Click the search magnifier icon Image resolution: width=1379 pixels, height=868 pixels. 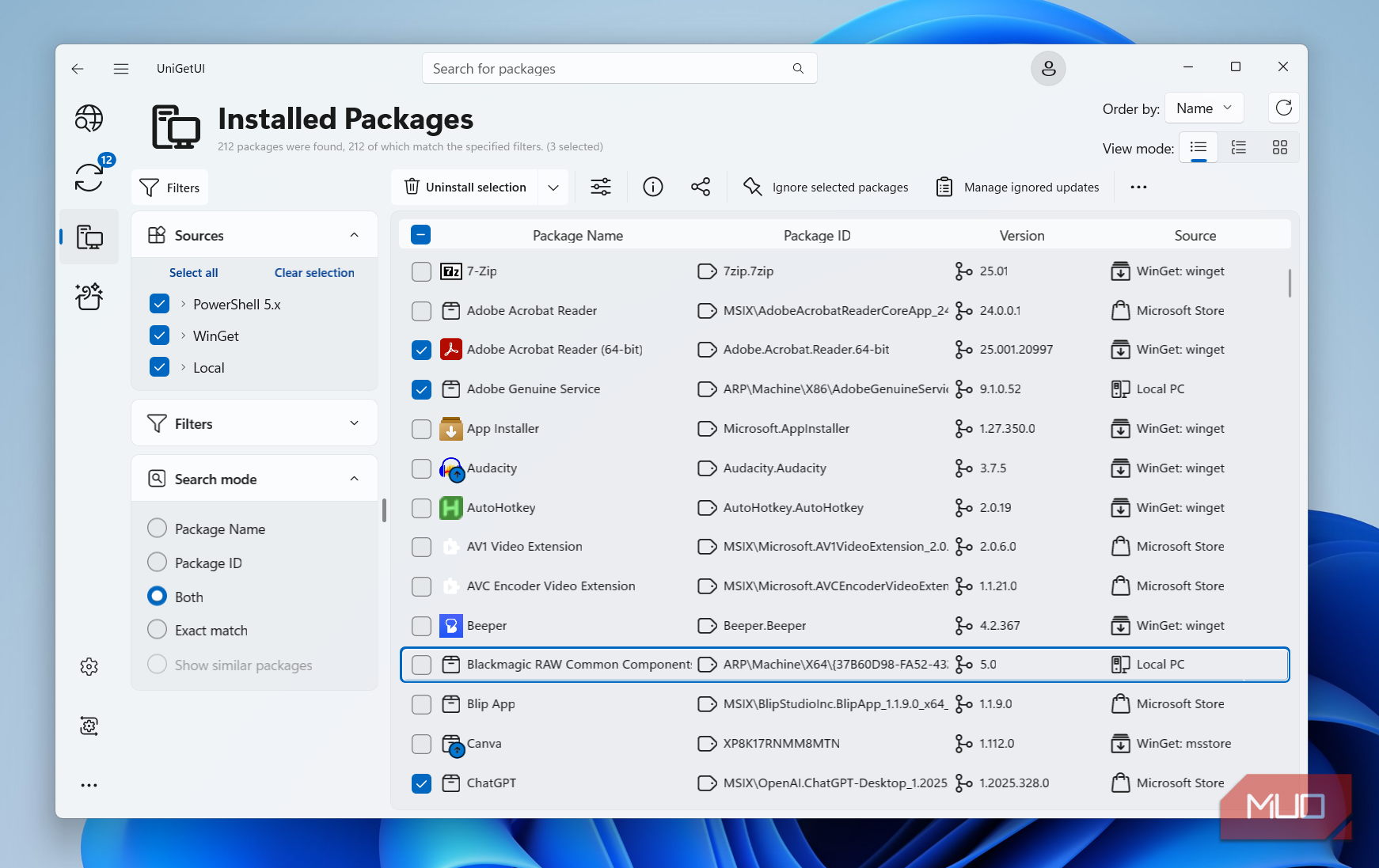[798, 69]
